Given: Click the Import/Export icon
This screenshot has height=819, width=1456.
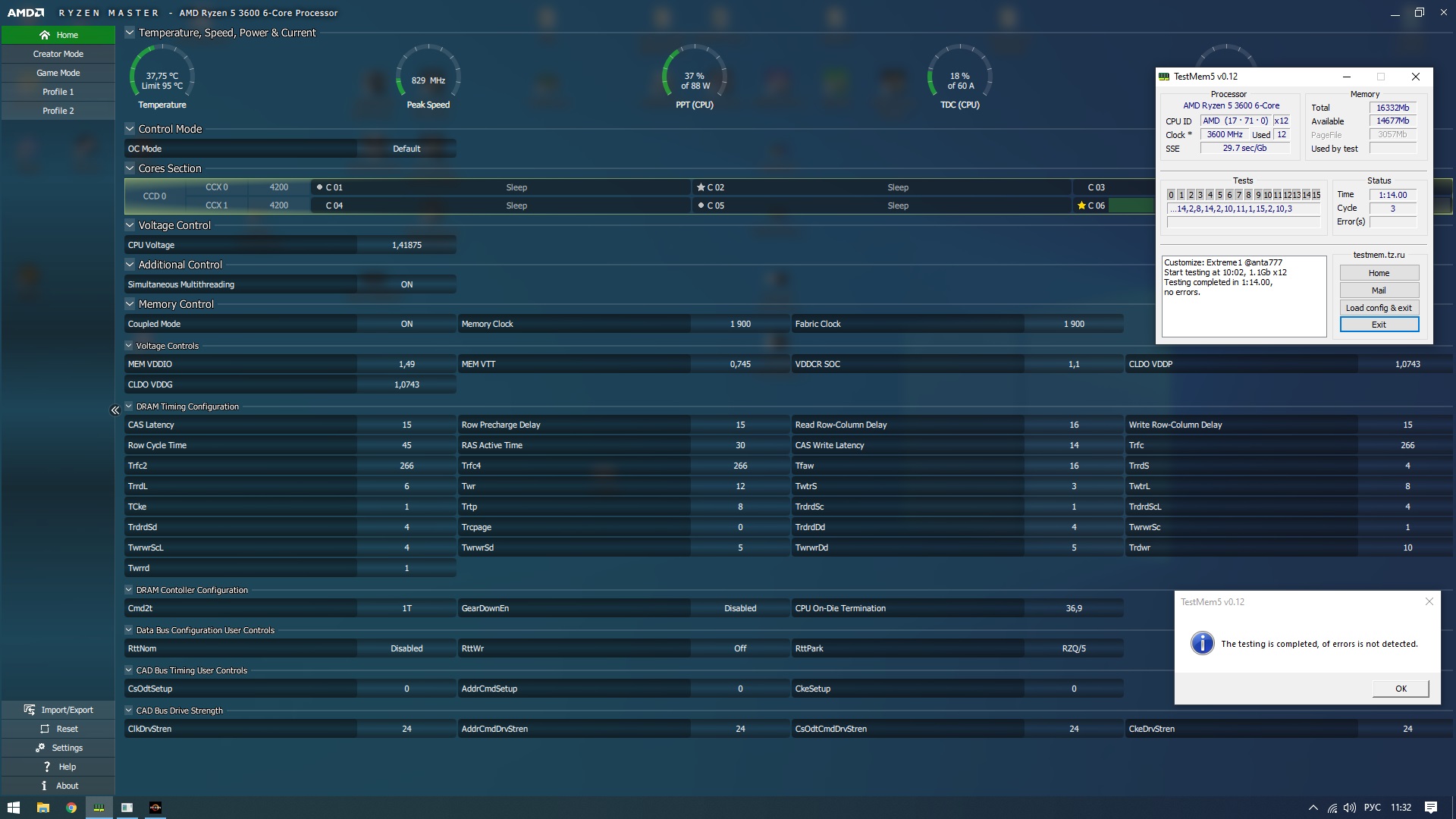Looking at the screenshot, I should 30,710.
